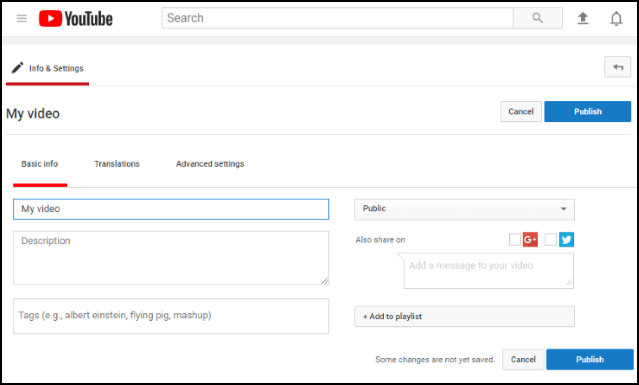Expand the Add to playlist menu

pos(464,316)
